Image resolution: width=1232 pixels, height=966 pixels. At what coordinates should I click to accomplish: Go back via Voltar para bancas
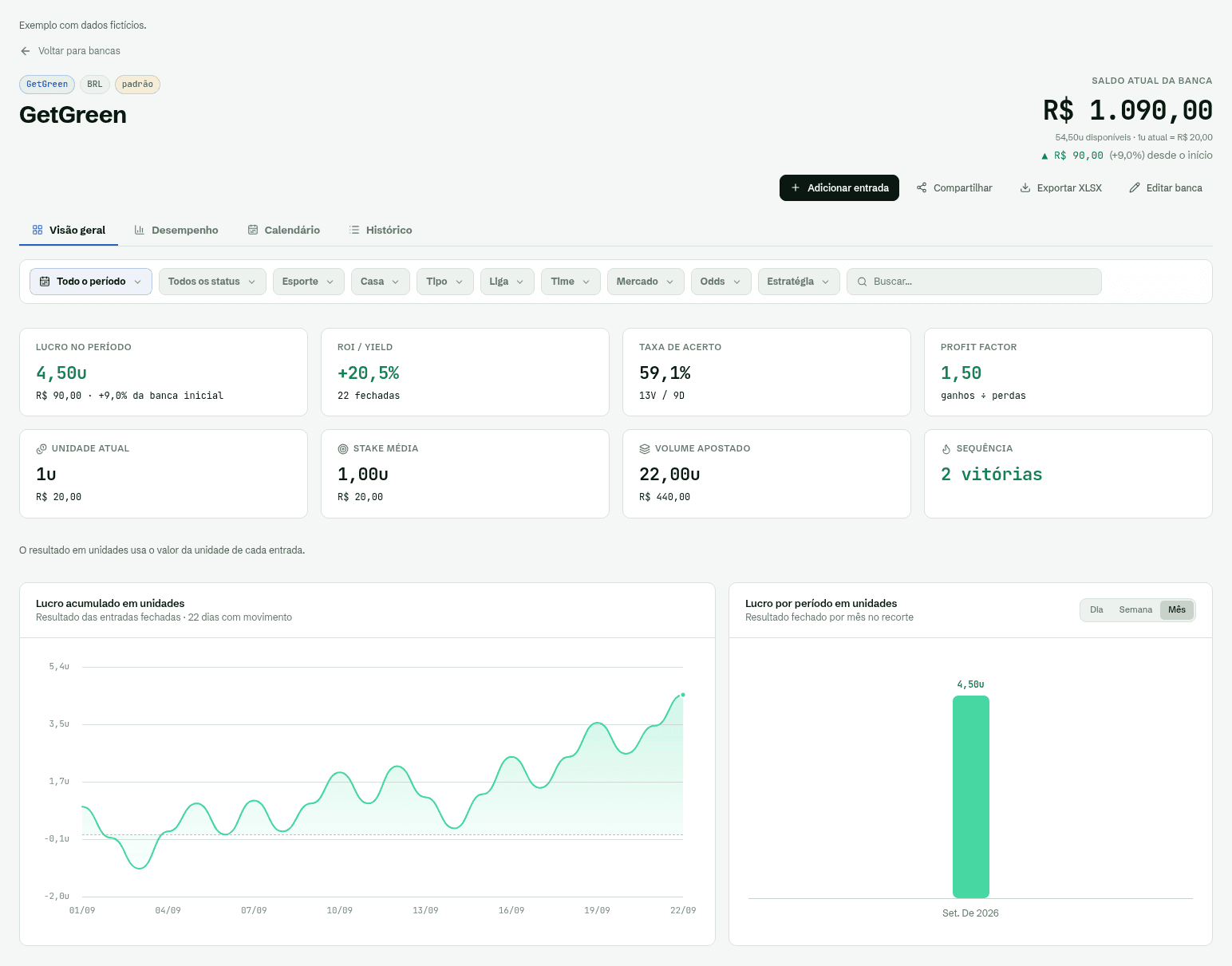click(x=70, y=51)
